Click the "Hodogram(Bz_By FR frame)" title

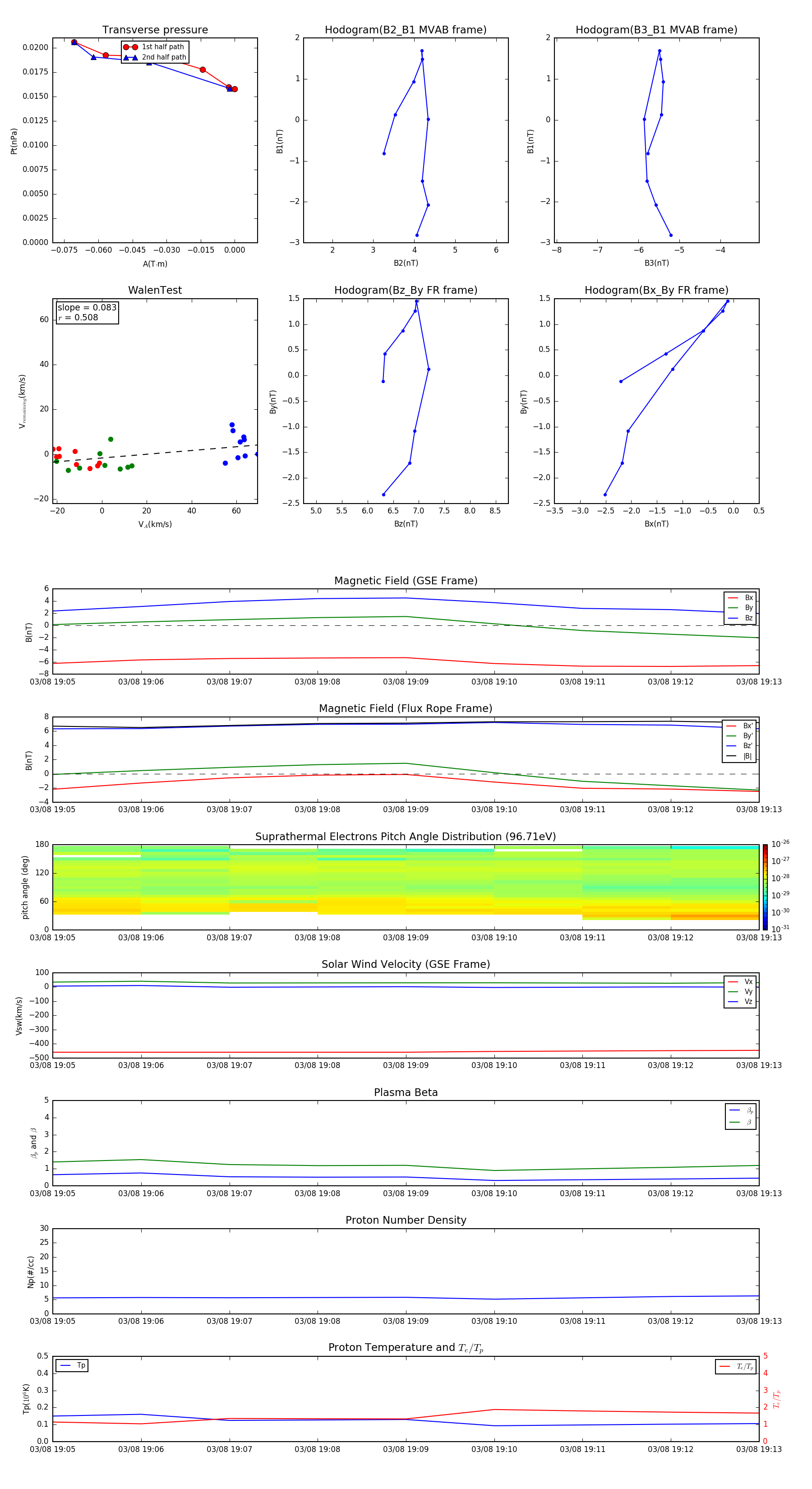406,290
